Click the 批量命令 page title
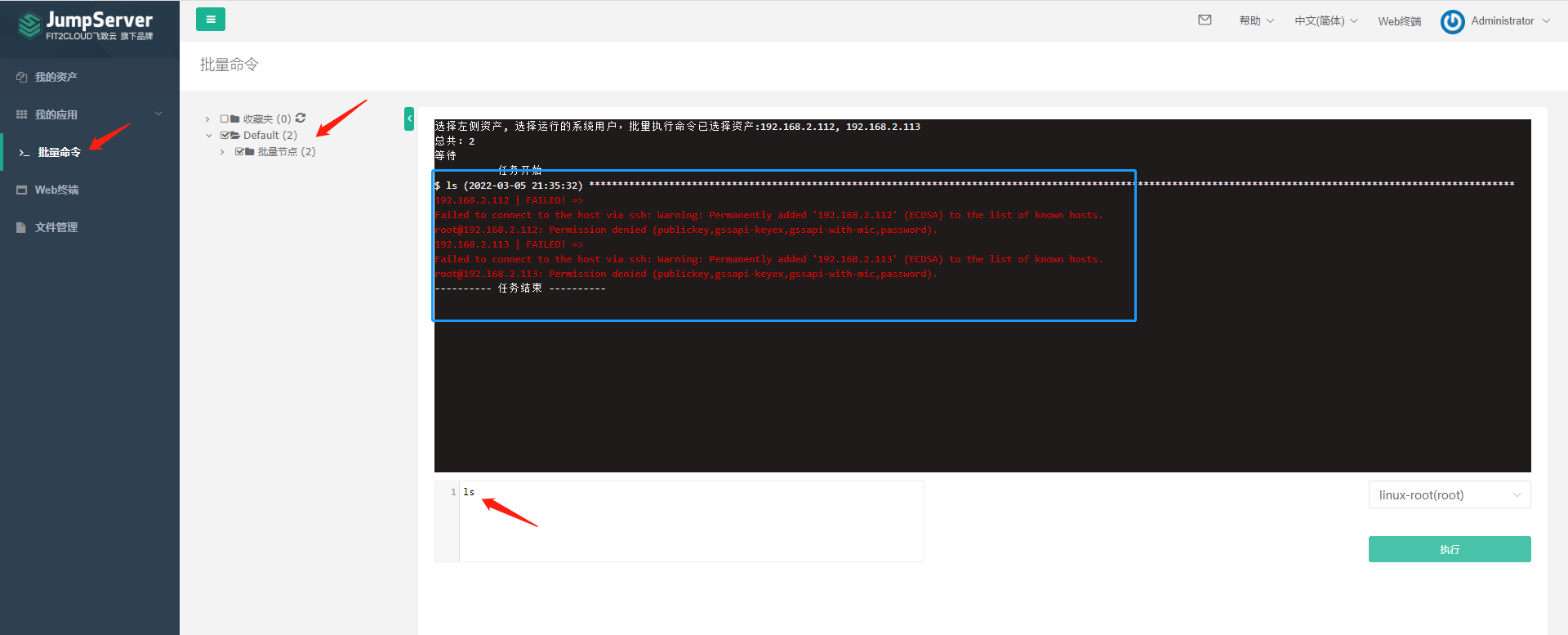This screenshot has height=635, width=1568. (229, 65)
